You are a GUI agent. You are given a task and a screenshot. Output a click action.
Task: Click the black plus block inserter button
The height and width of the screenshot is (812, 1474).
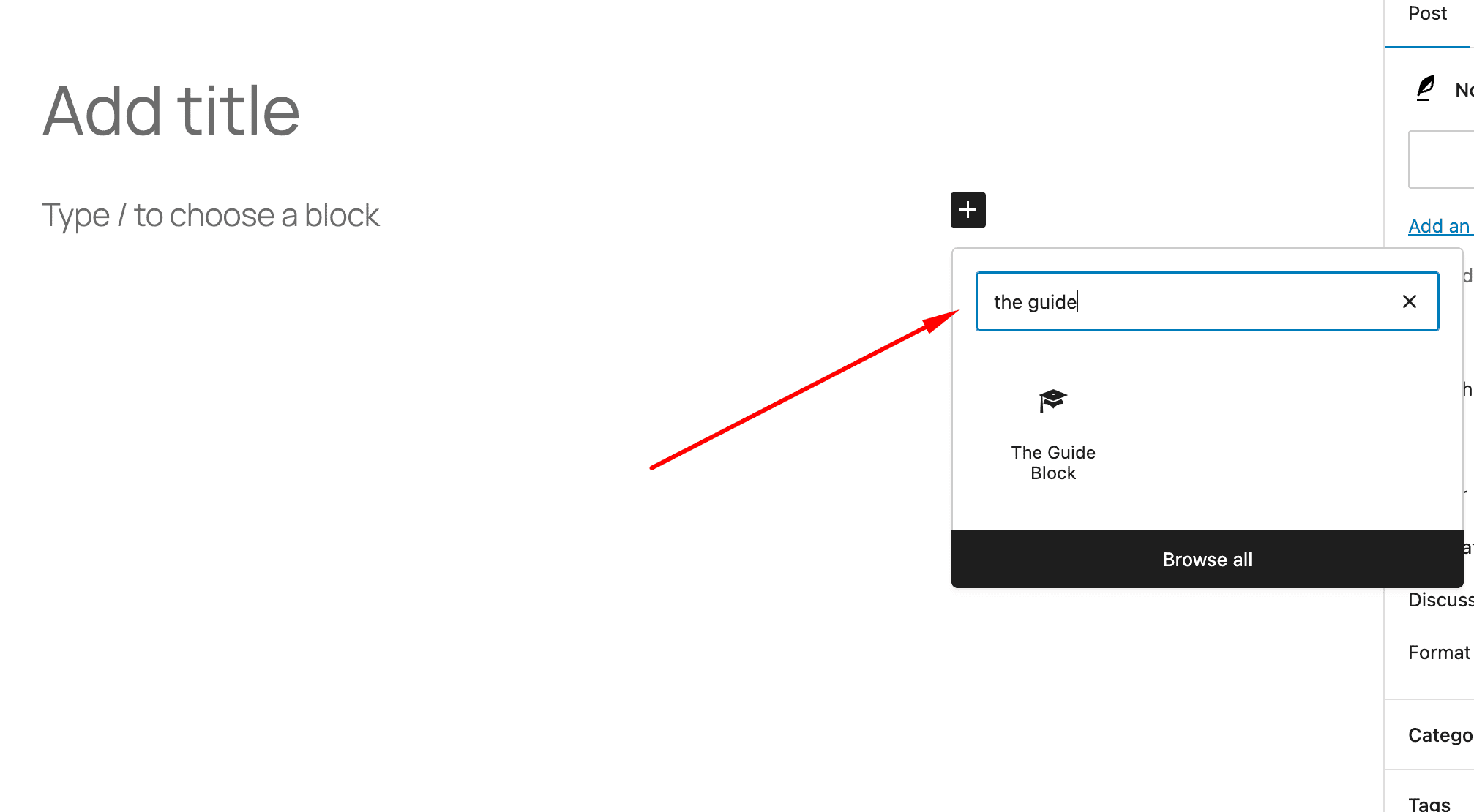(968, 210)
